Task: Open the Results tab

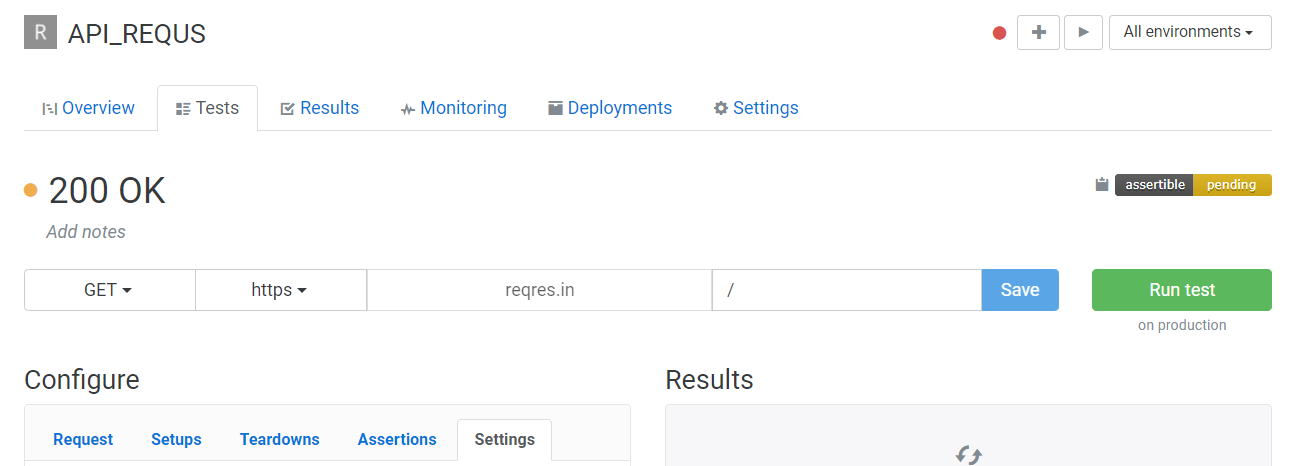Action: click(x=319, y=108)
